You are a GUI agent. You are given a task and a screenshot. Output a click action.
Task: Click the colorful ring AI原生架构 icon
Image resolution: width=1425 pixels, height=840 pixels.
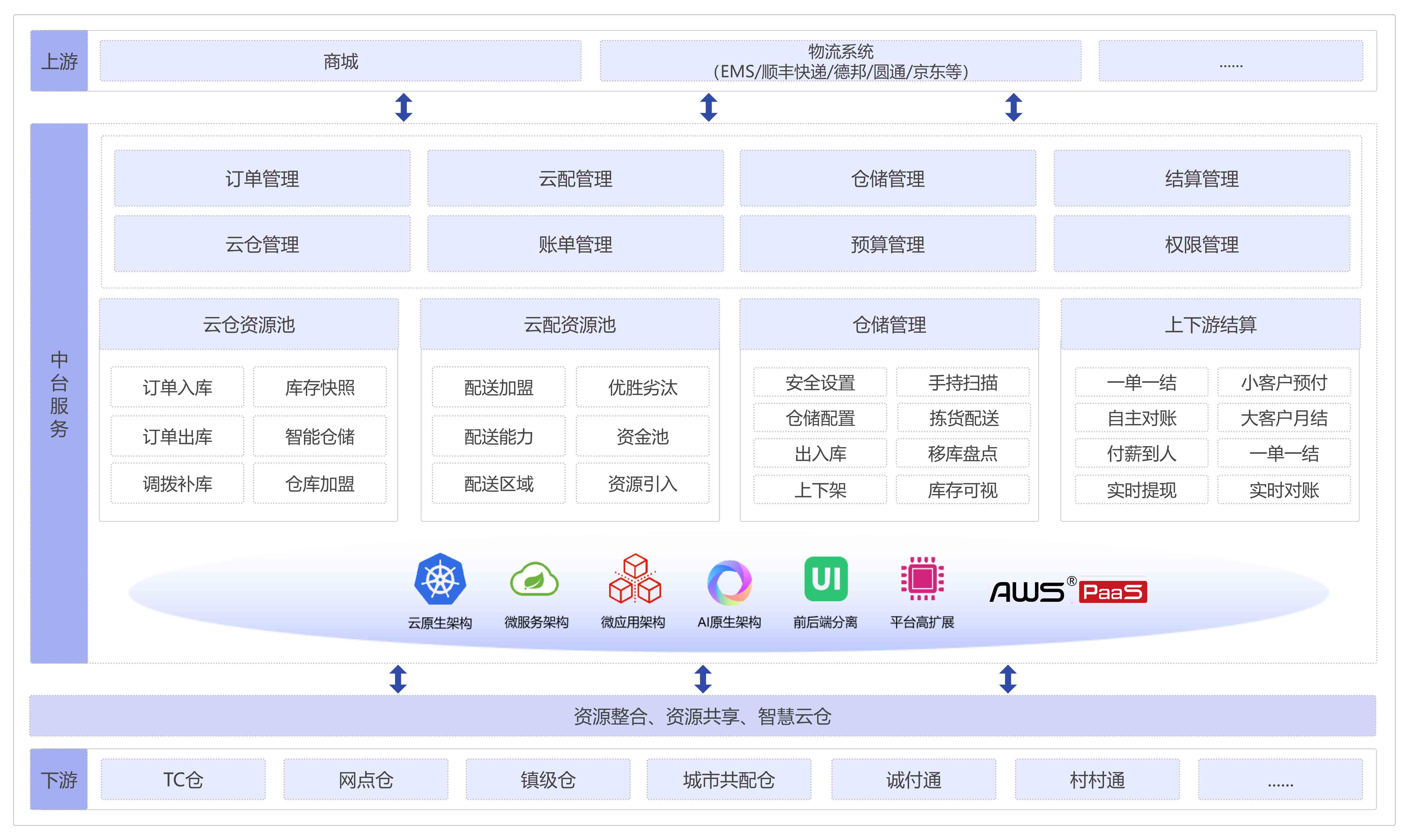tap(729, 582)
